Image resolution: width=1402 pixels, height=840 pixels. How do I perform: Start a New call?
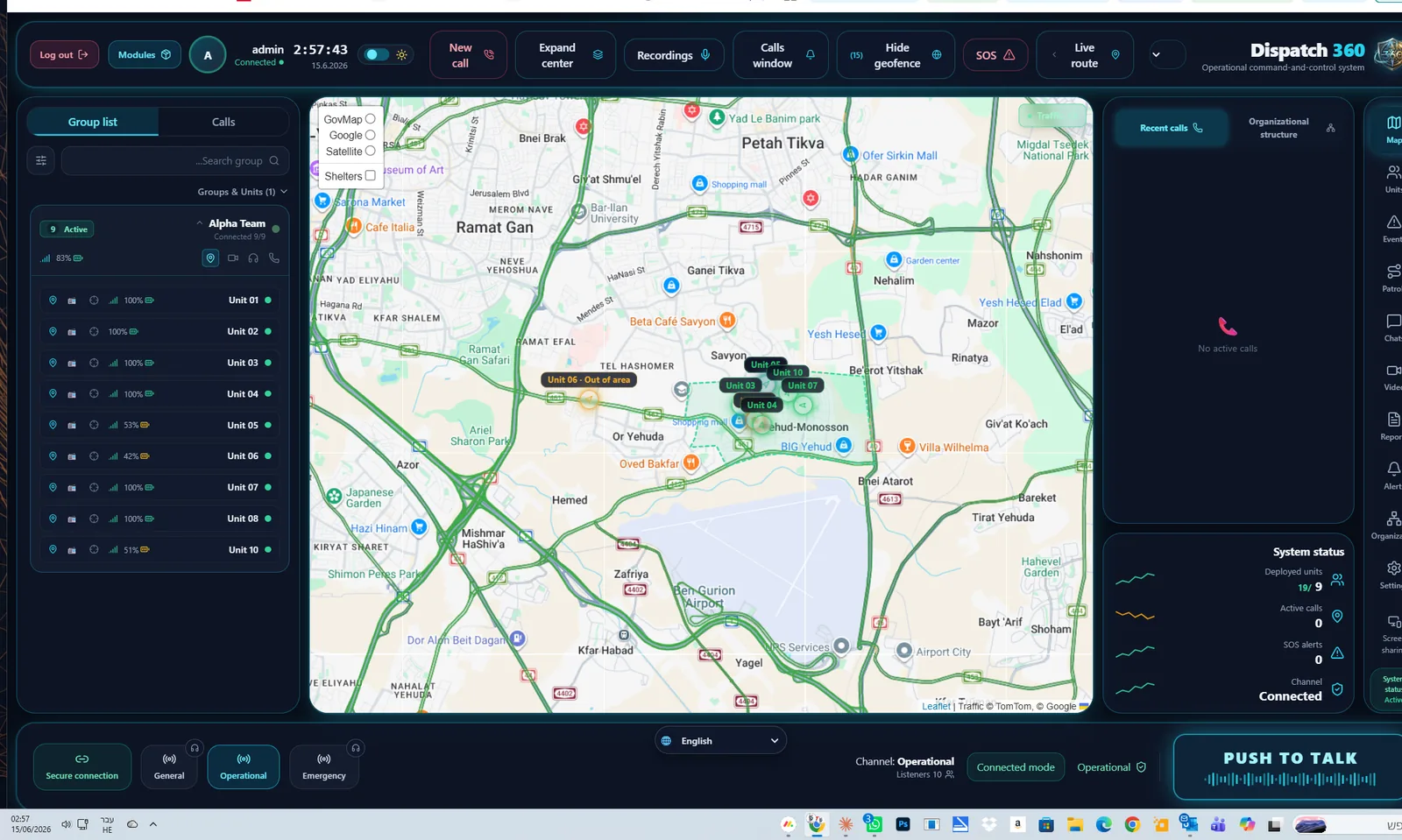(x=469, y=55)
